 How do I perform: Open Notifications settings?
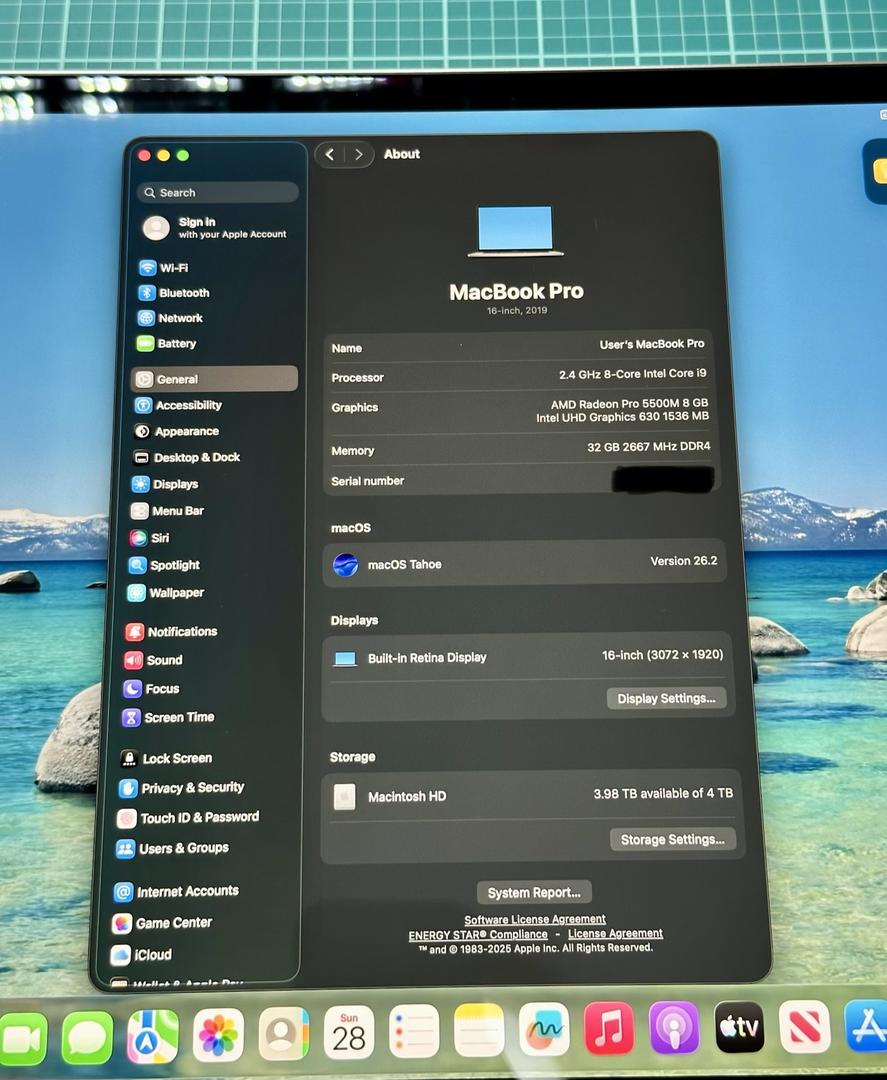171,632
